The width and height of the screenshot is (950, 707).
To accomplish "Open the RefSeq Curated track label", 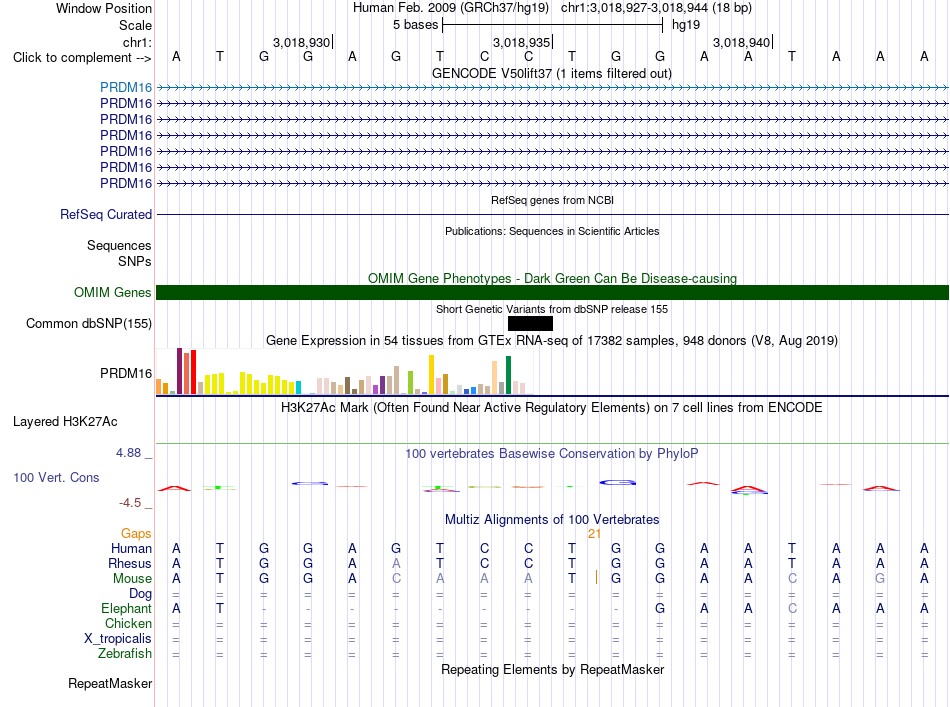I will coord(106,214).
